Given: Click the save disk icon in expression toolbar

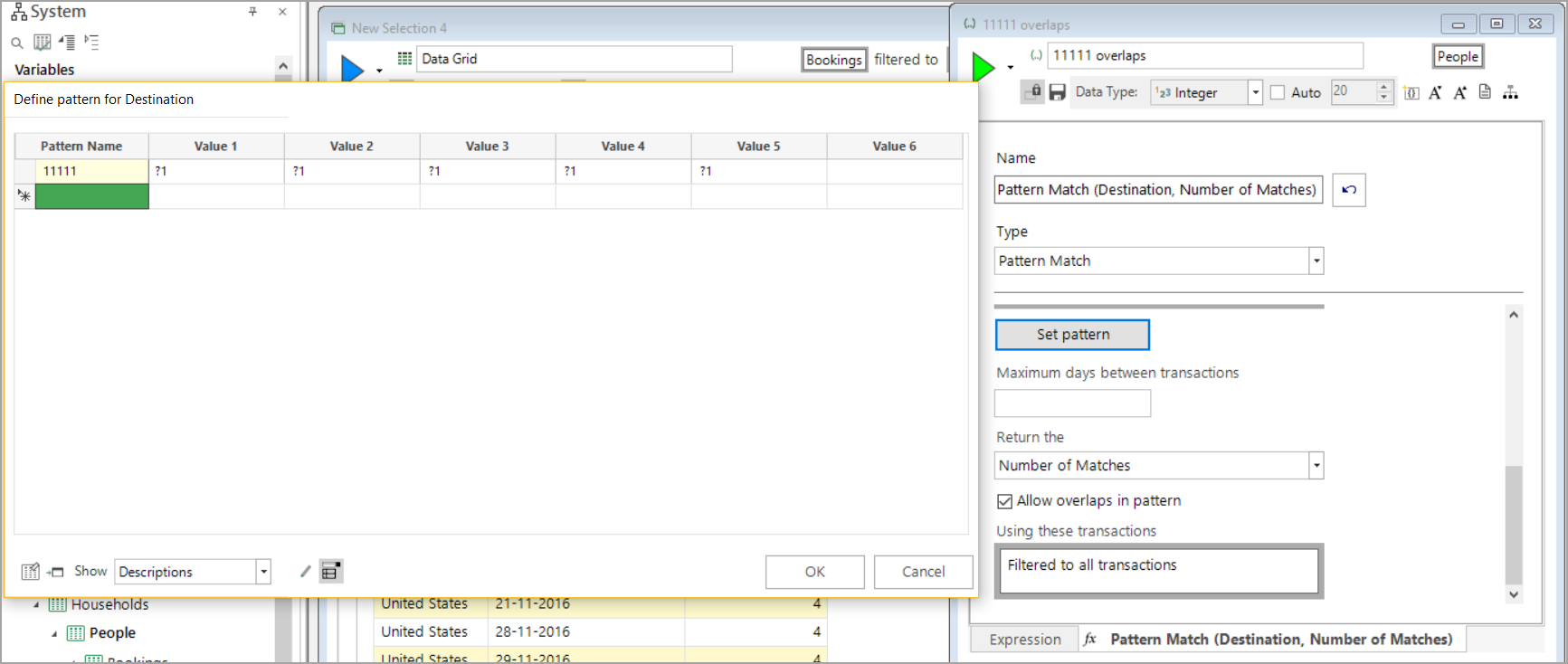Looking at the screenshot, I should tap(1058, 92).
